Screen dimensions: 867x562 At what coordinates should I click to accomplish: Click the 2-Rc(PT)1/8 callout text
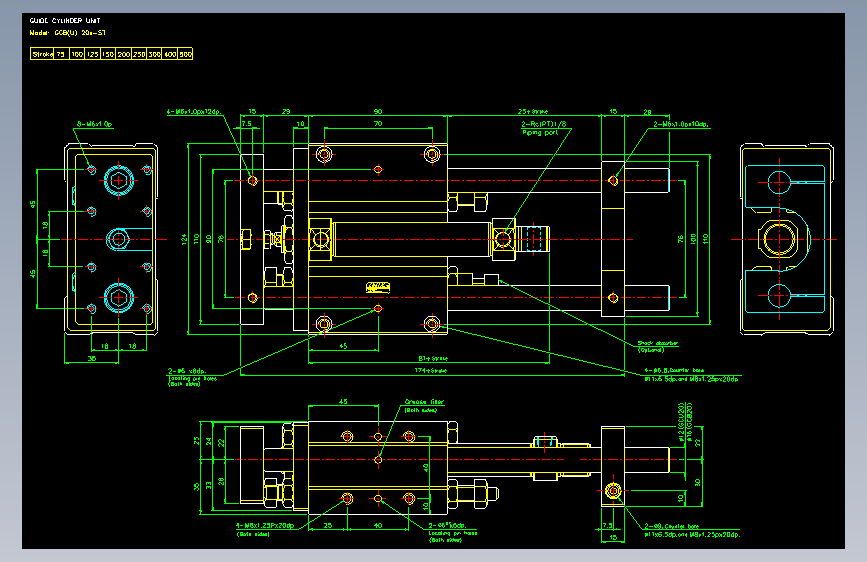pyautogui.click(x=544, y=124)
